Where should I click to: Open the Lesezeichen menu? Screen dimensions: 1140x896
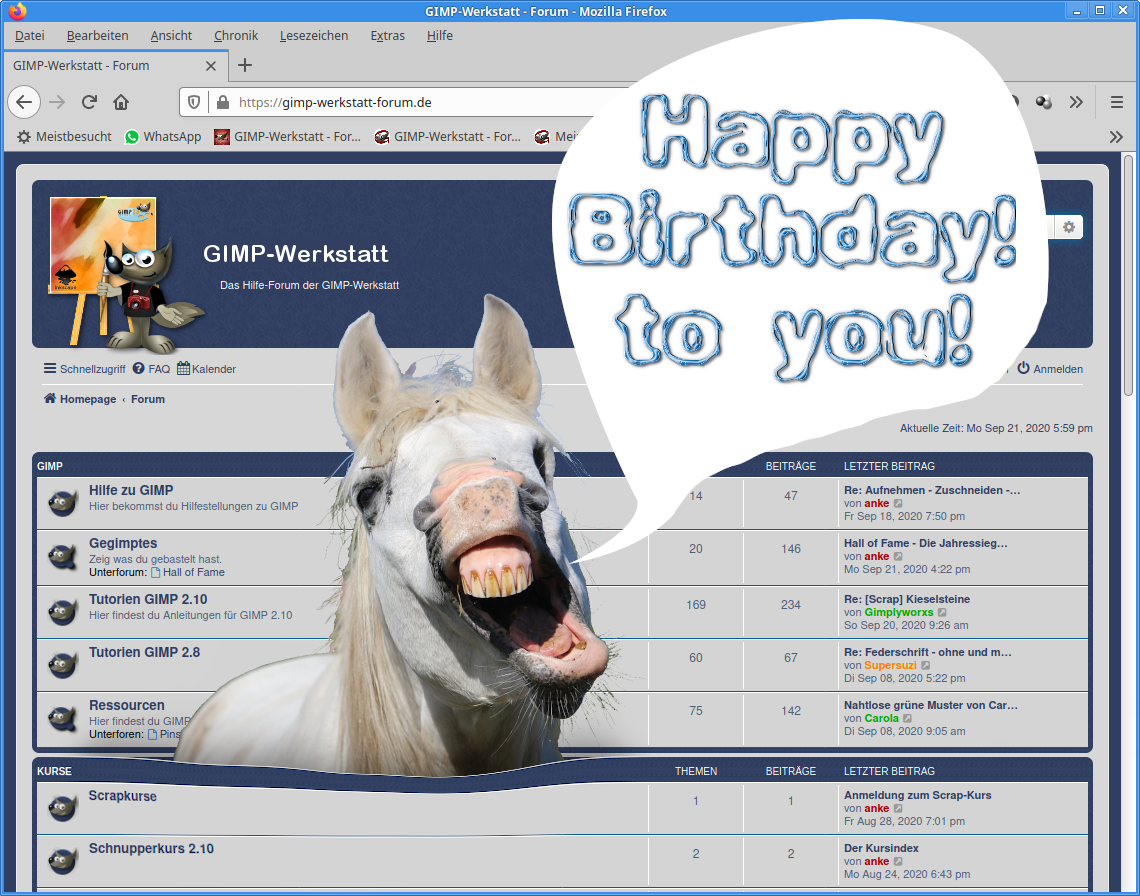click(x=314, y=36)
